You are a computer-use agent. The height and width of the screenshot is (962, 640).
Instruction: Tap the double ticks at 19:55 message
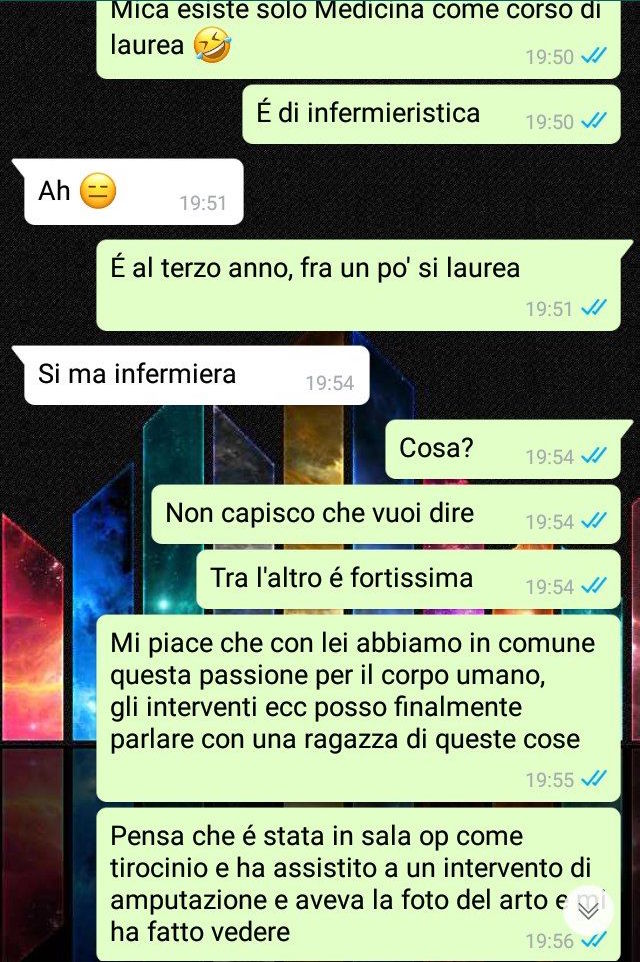593,779
